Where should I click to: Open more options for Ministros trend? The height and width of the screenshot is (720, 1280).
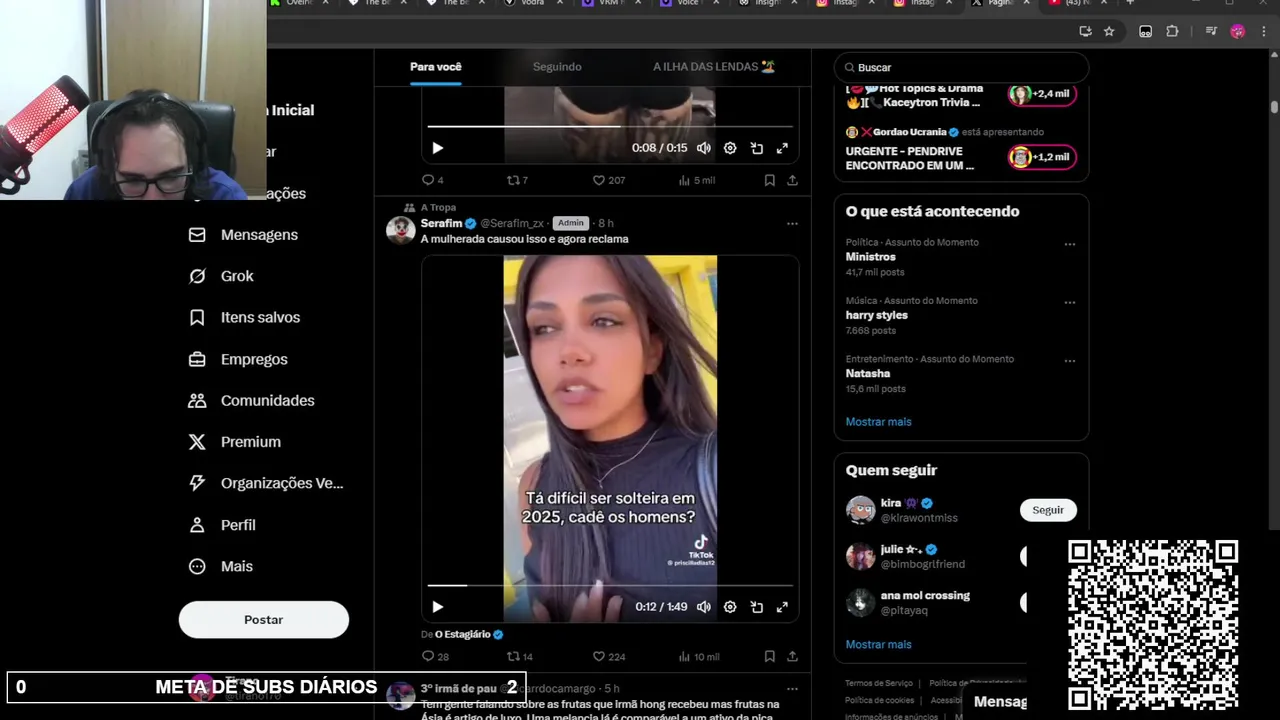[x=1069, y=244]
